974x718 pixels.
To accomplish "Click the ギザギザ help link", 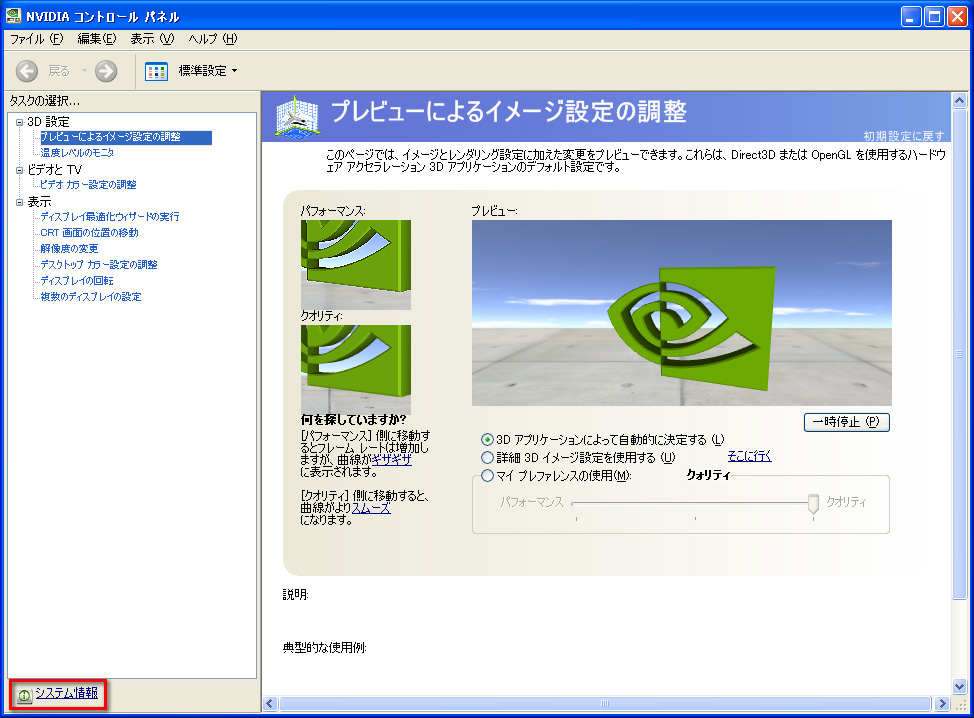I will click(x=391, y=460).
